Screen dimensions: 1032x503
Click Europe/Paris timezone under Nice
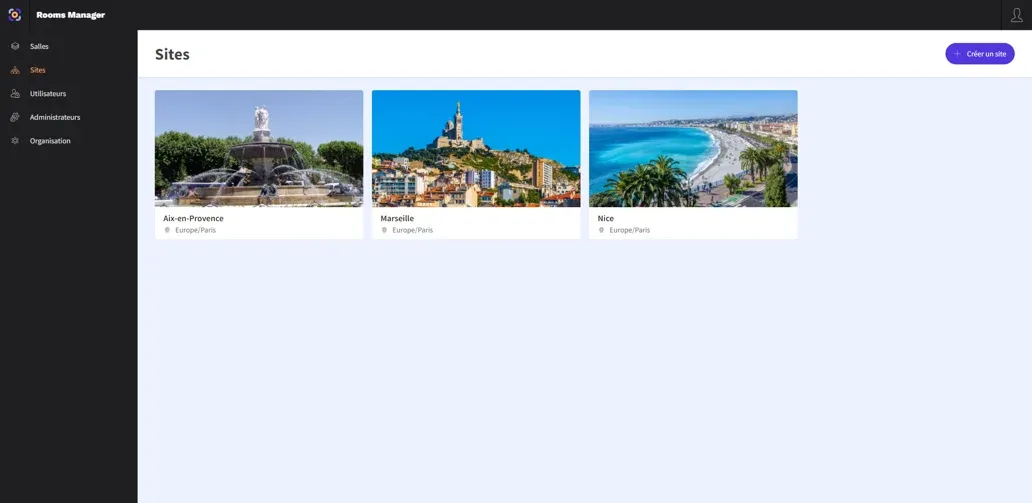coord(630,230)
